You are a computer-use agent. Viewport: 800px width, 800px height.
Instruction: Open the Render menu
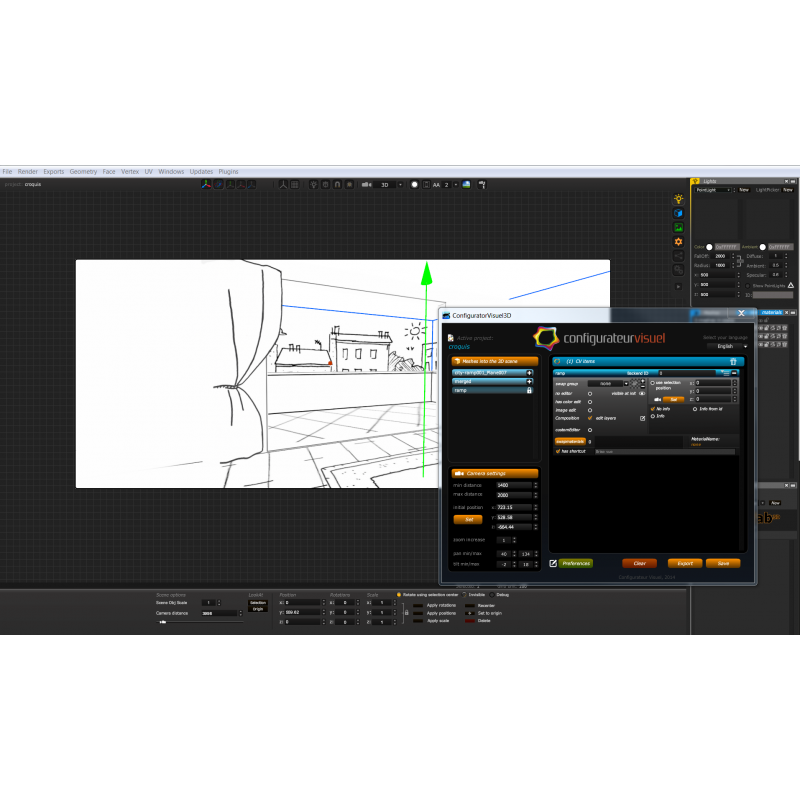28,172
